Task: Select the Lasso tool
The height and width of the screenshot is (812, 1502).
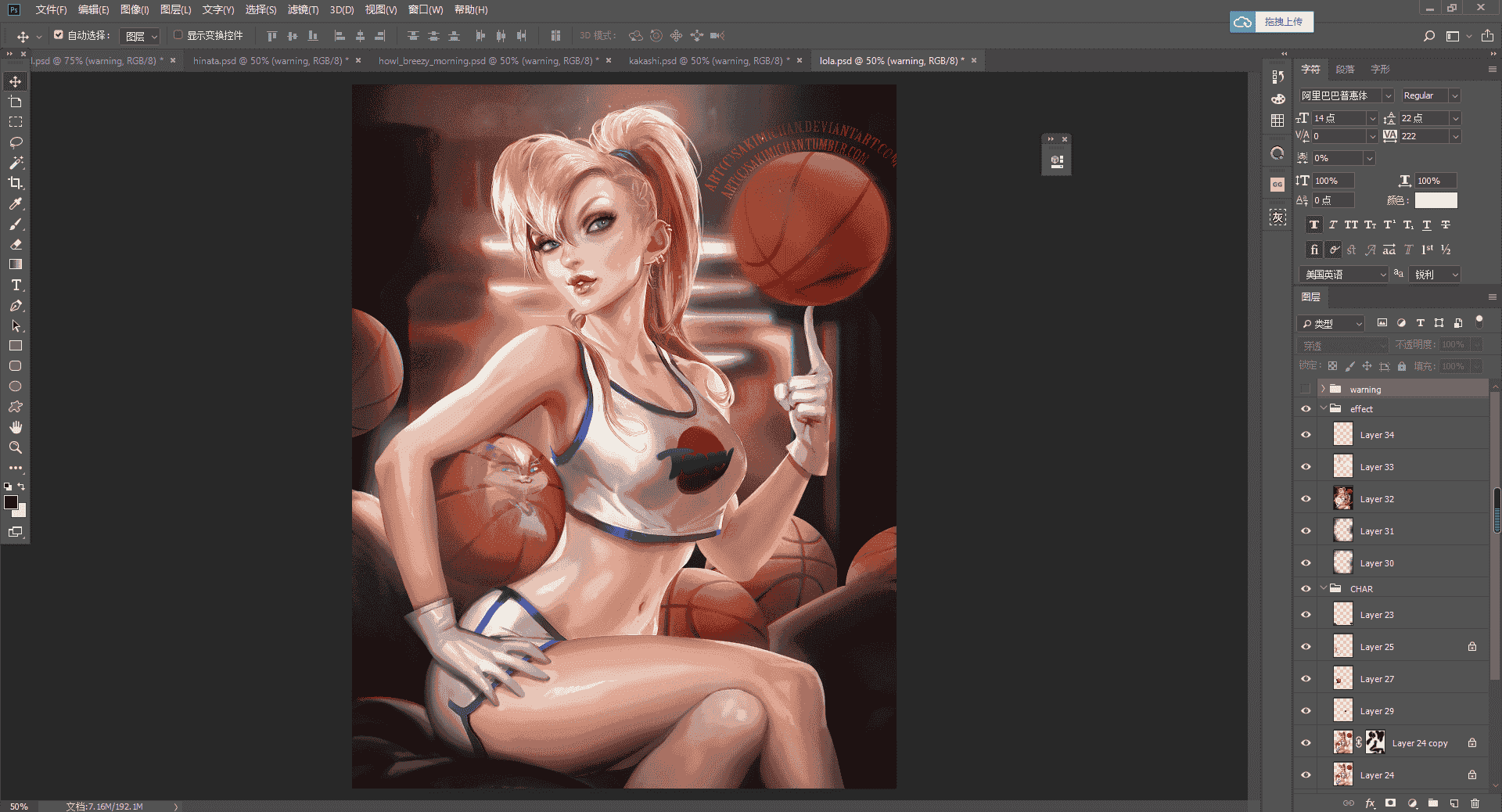Action: [x=16, y=142]
